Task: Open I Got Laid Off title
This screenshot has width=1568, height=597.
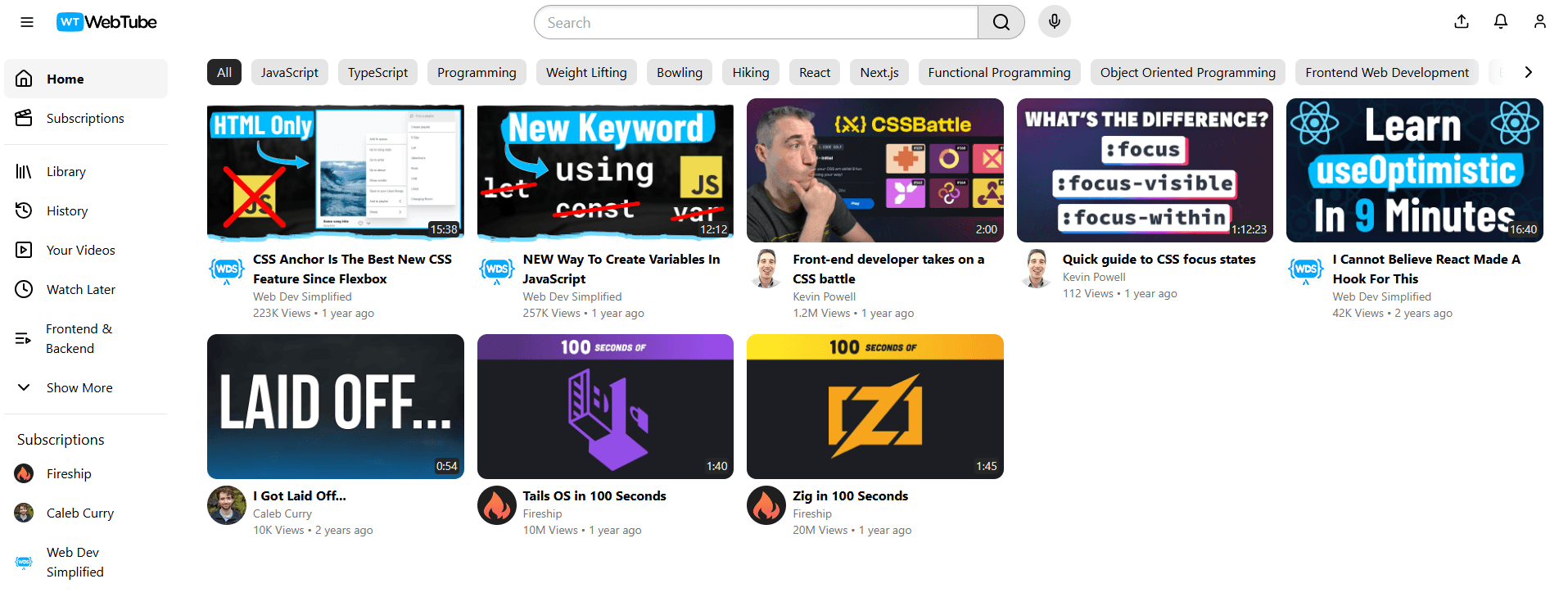Action: (x=300, y=495)
